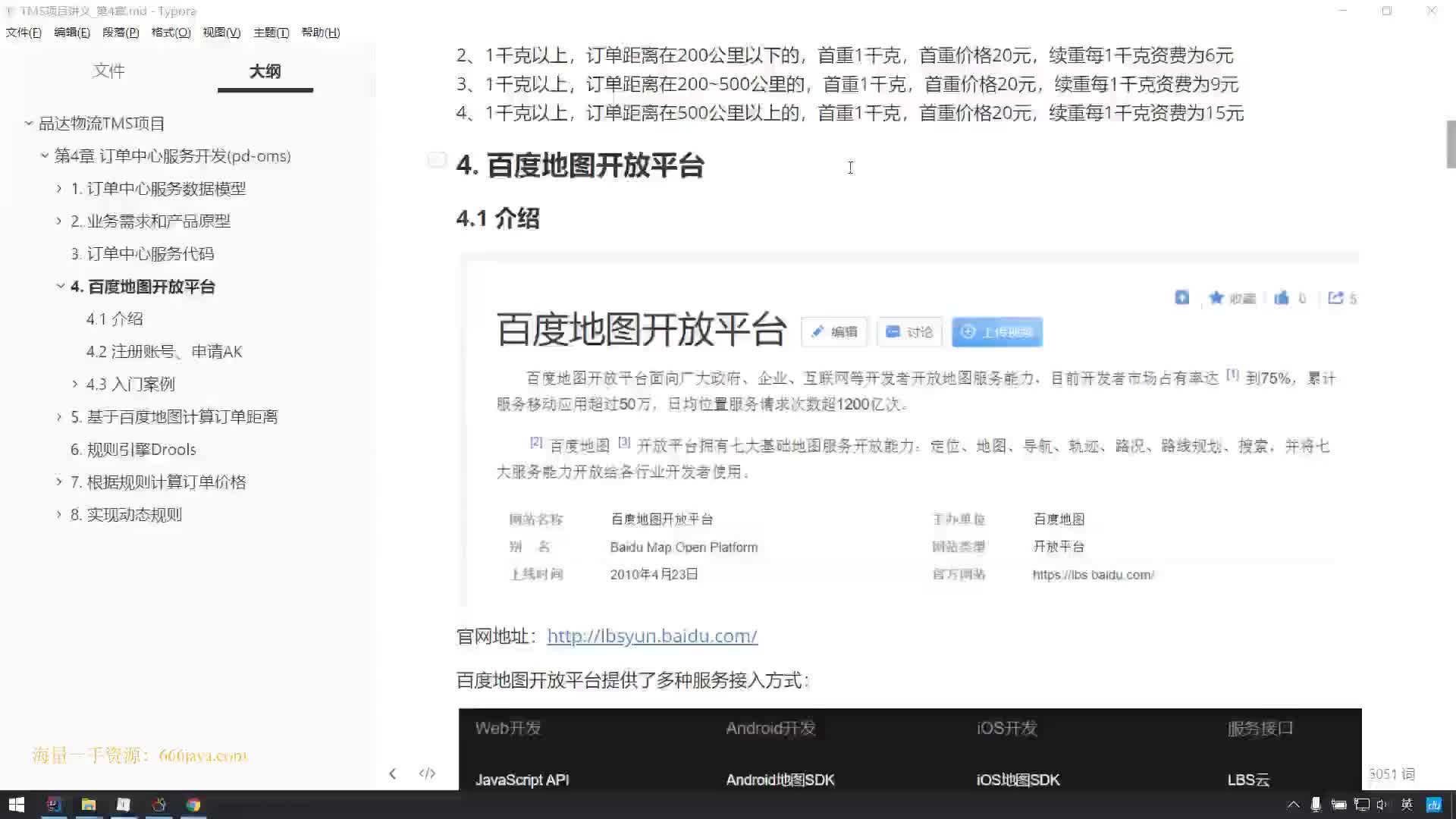Viewport: 1456px width, 819px height.
Task: Click the https://lbs.baidu.com/ text
Action: tap(1093, 575)
